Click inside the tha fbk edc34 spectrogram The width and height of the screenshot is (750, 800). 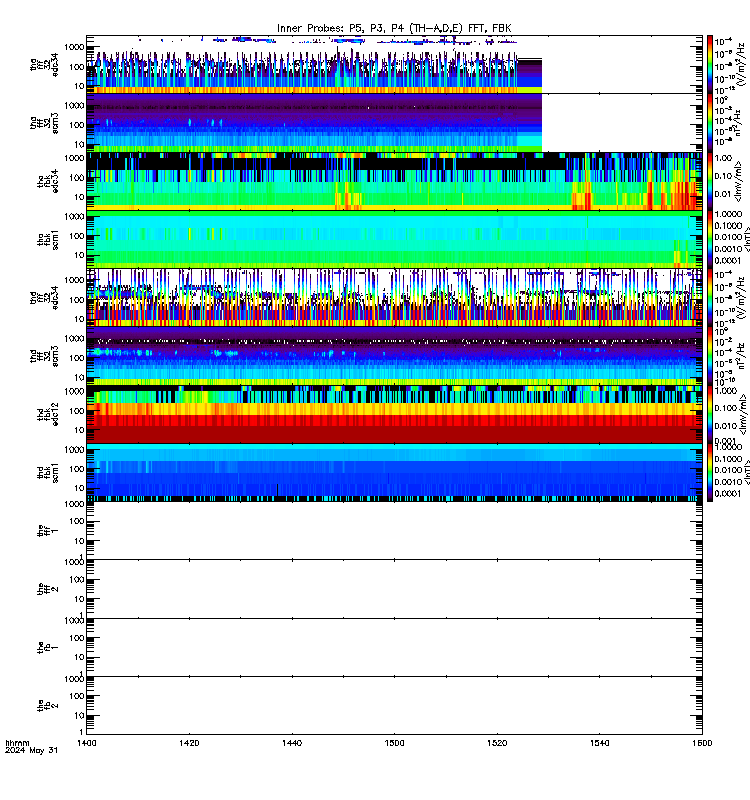pos(394,181)
